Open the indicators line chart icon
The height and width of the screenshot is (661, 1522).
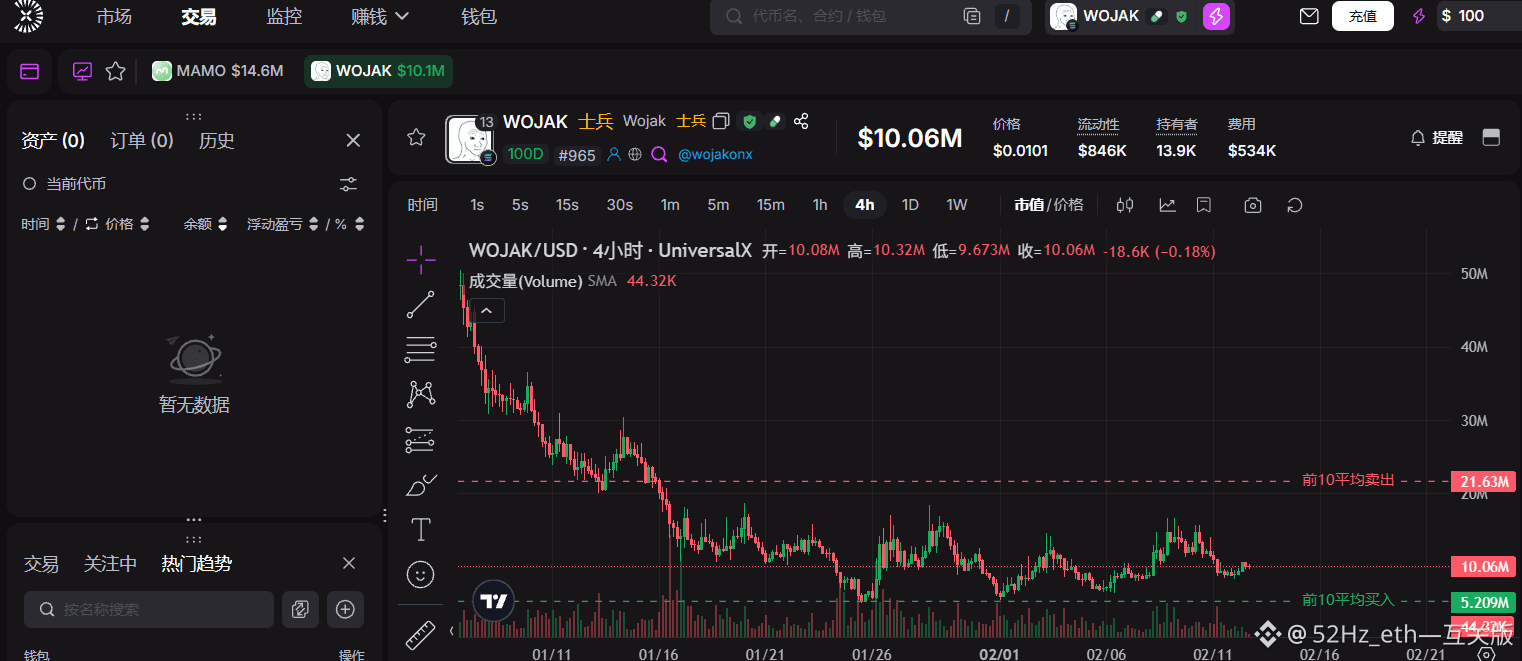tap(1167, 205)
